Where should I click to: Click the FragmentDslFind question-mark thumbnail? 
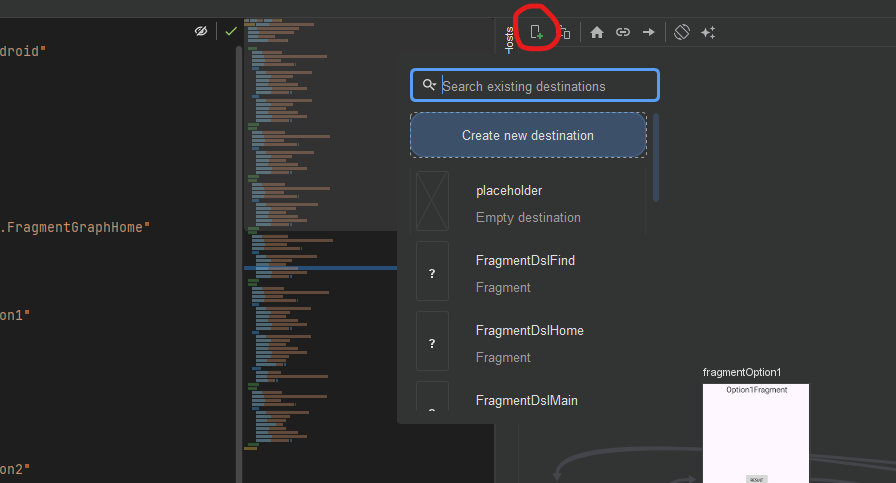[x=432, y=272]
